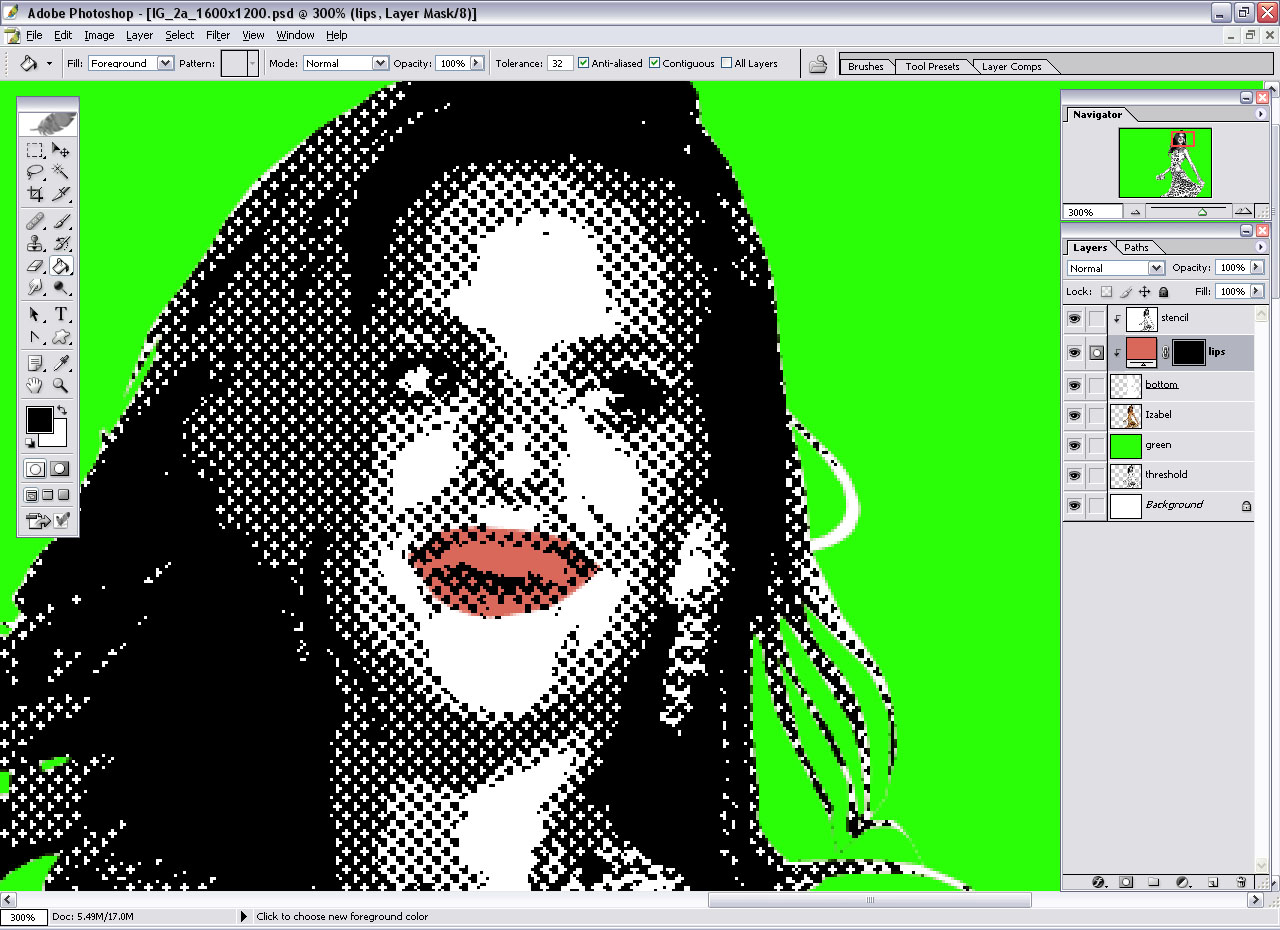Screen dimensions: 1280x930
Task: Open the layer blend mode dropdown
Action: point(1116,268)
